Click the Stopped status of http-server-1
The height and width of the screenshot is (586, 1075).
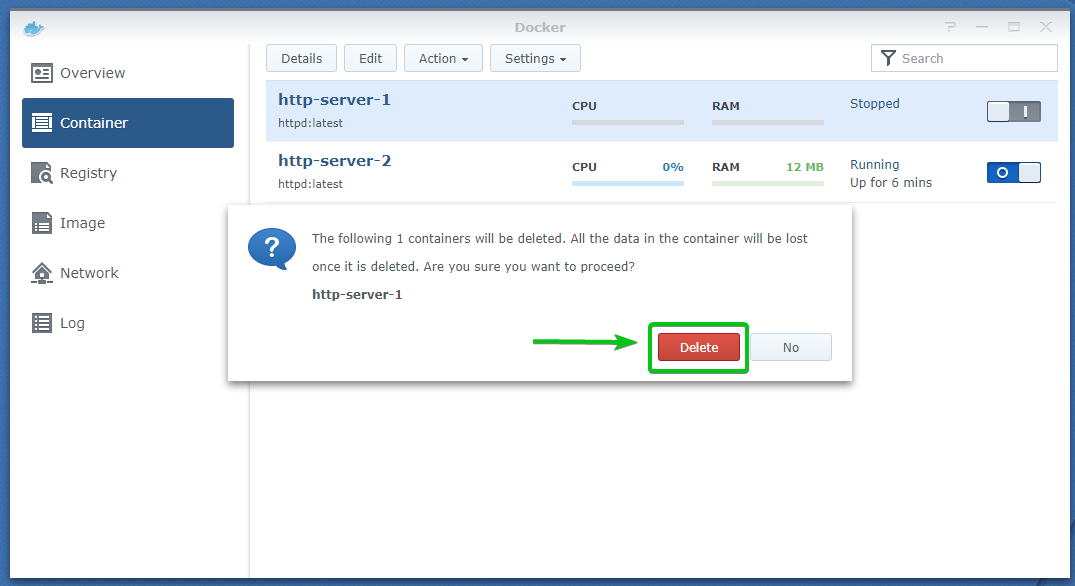874,103
